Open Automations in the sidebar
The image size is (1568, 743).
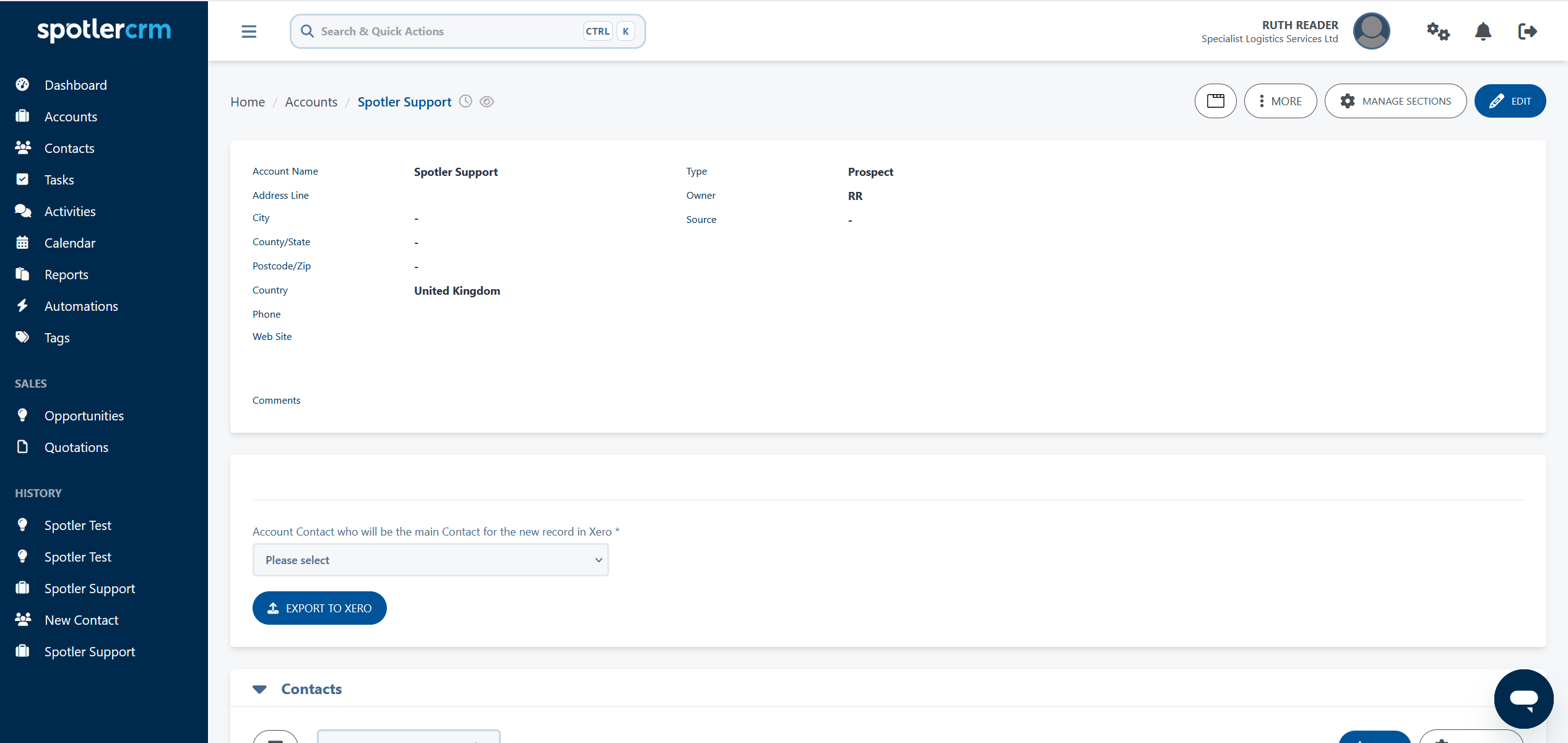coord(81,306)
